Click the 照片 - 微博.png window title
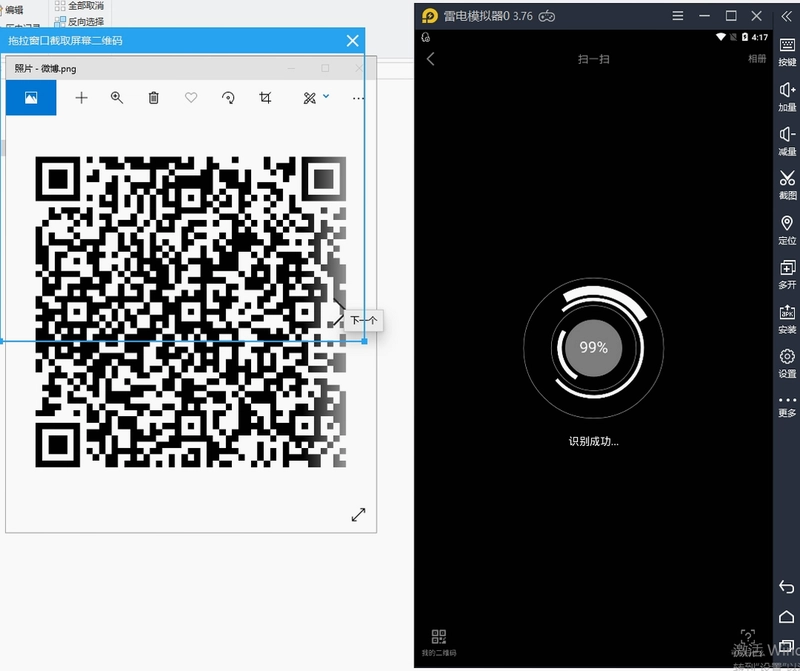This screenshot has height=671, width=800. tap(45, 68)
